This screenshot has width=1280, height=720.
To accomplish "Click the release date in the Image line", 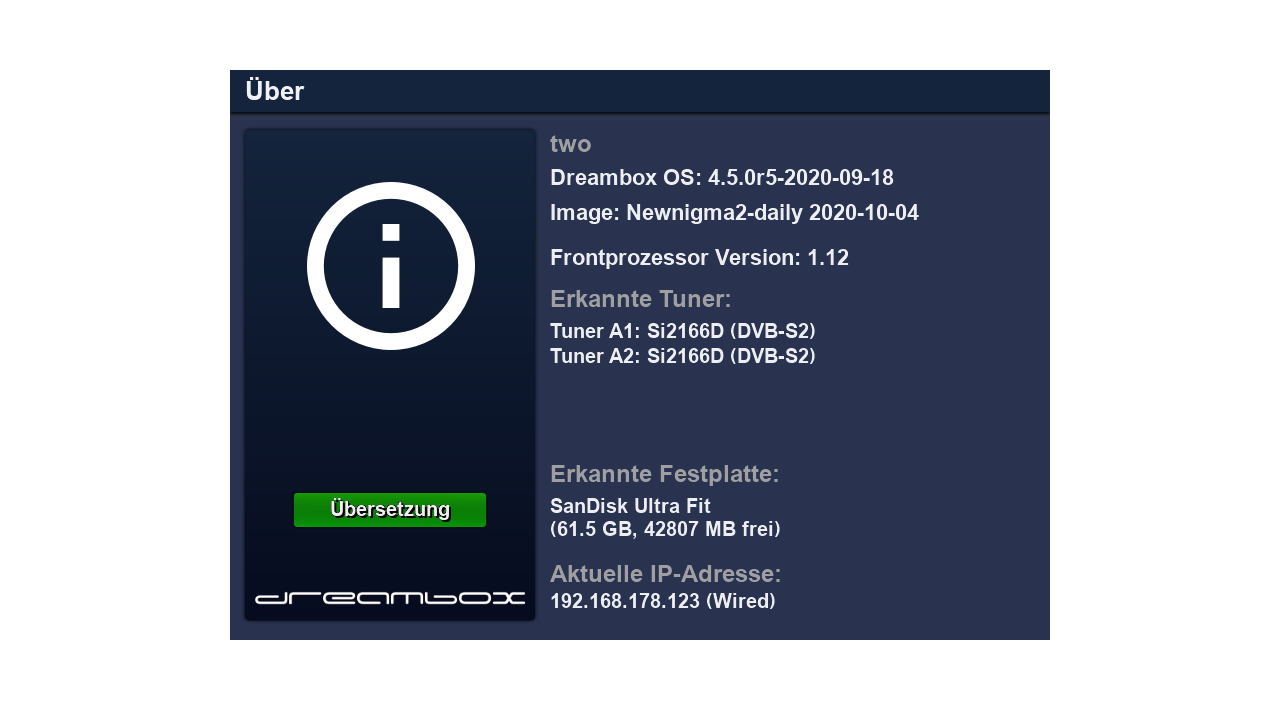I will (863, 213).
